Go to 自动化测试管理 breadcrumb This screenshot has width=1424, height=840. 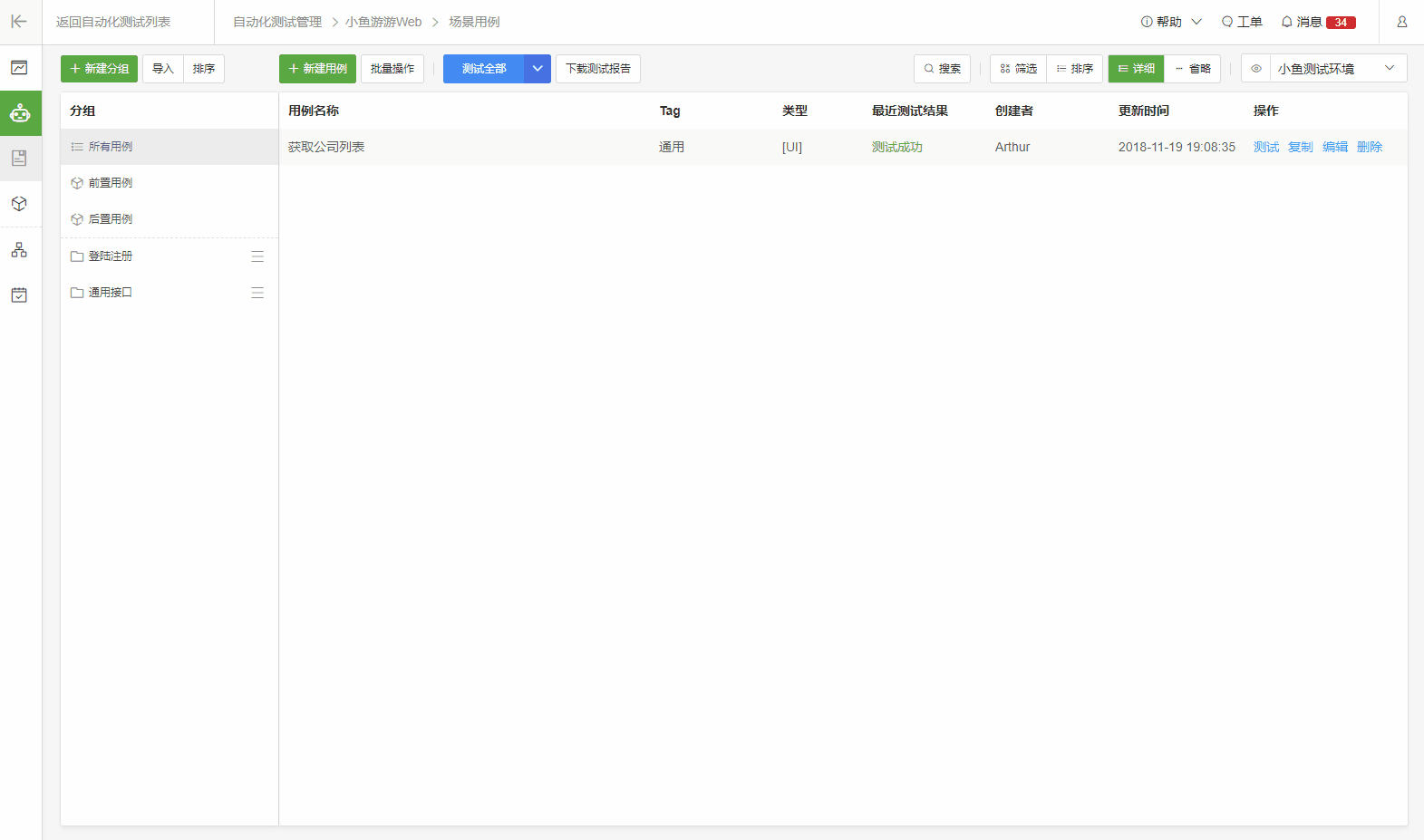[x=277, y=22]
